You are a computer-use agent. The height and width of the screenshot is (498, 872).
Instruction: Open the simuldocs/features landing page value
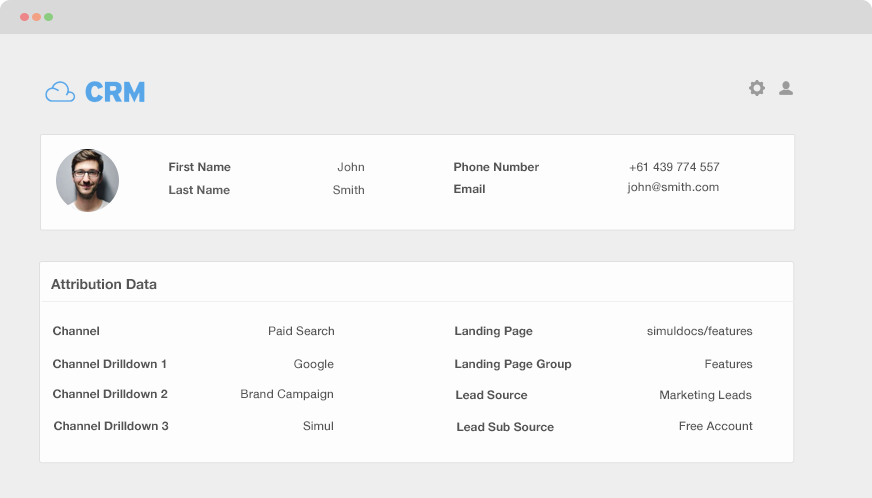[x=699, y=331]
